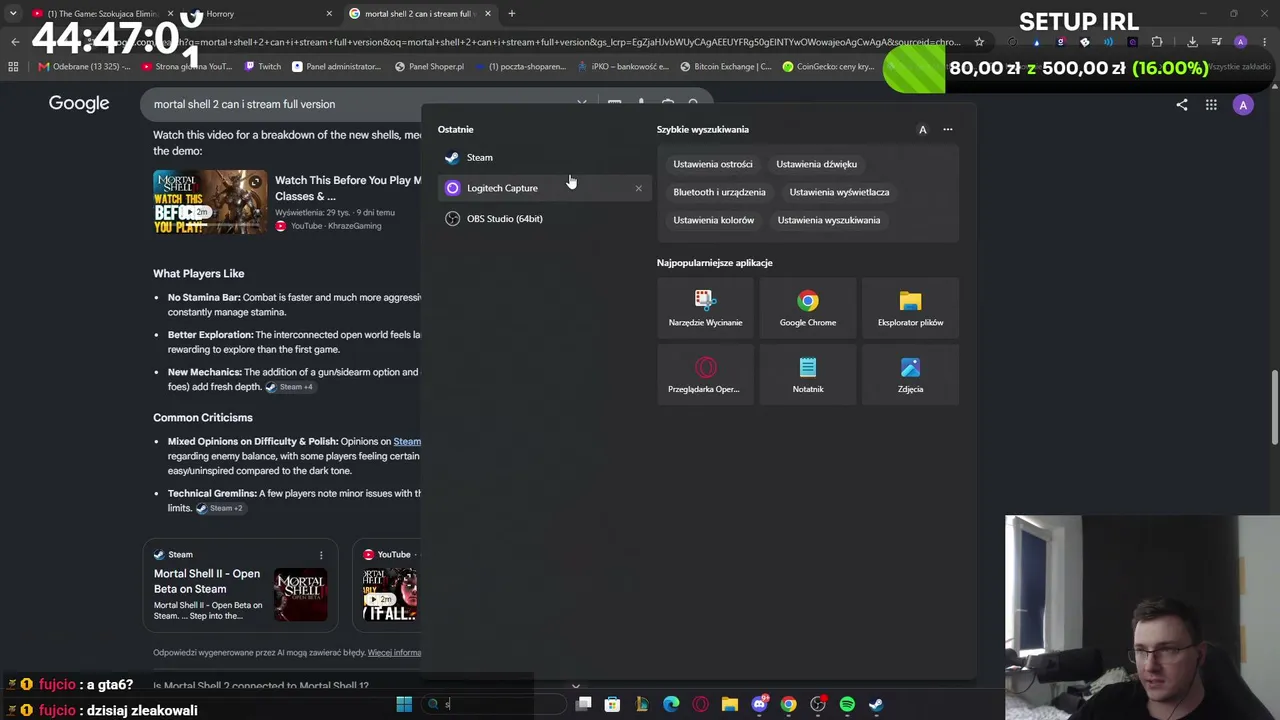Open OBS Studio from taskbar
The width and height of the screenshot is (1280, 720).
pyautogui.click(x=818, y=704)
